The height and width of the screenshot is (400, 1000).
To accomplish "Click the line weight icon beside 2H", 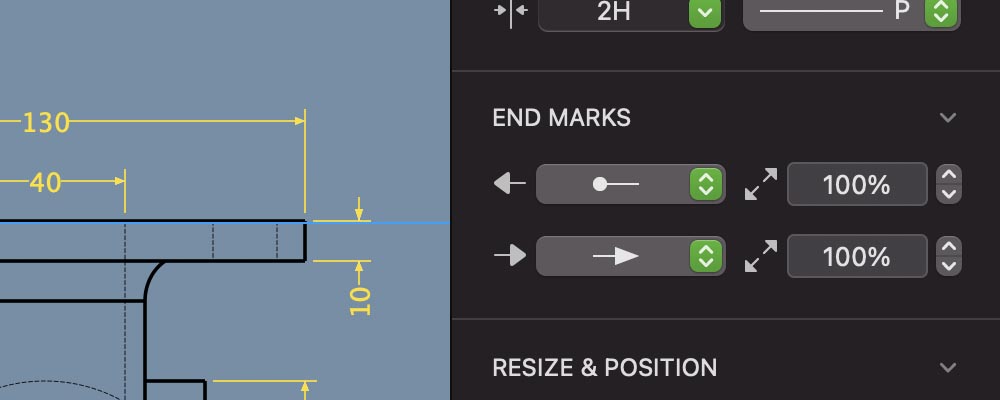I will 510,12.
